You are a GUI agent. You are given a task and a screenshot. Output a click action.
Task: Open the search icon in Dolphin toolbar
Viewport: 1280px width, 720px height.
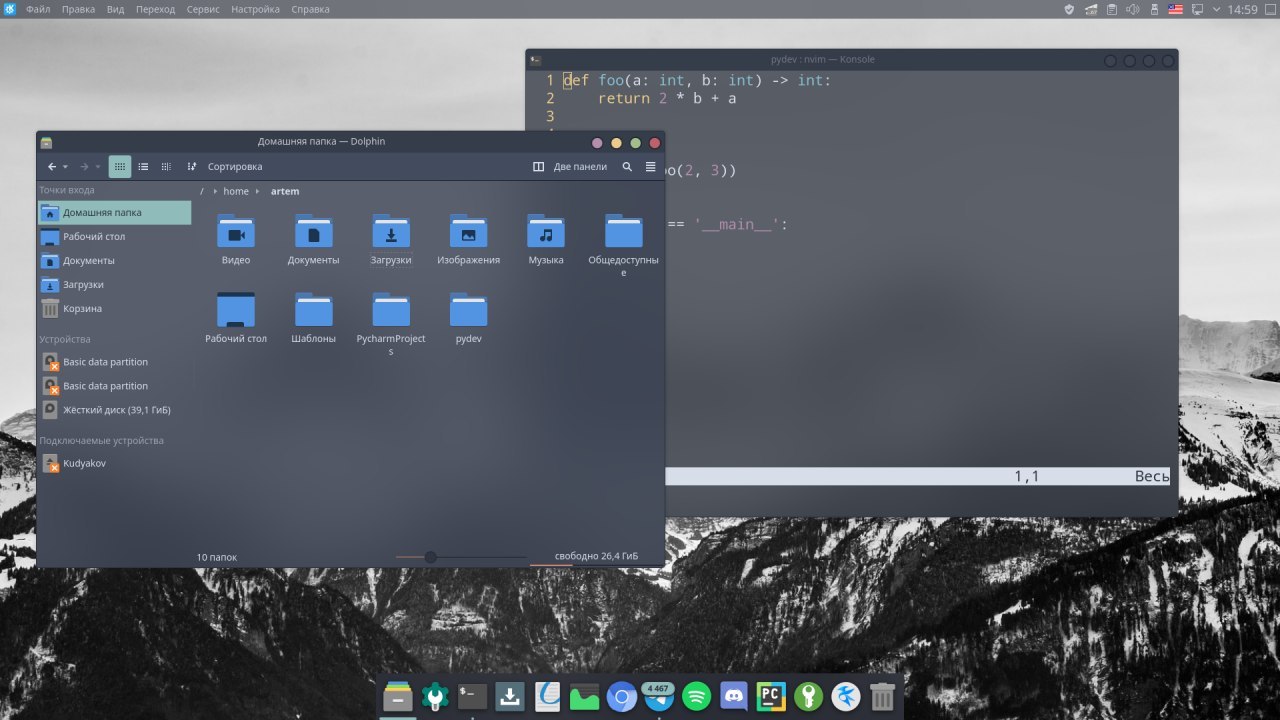tap(627, 167)
